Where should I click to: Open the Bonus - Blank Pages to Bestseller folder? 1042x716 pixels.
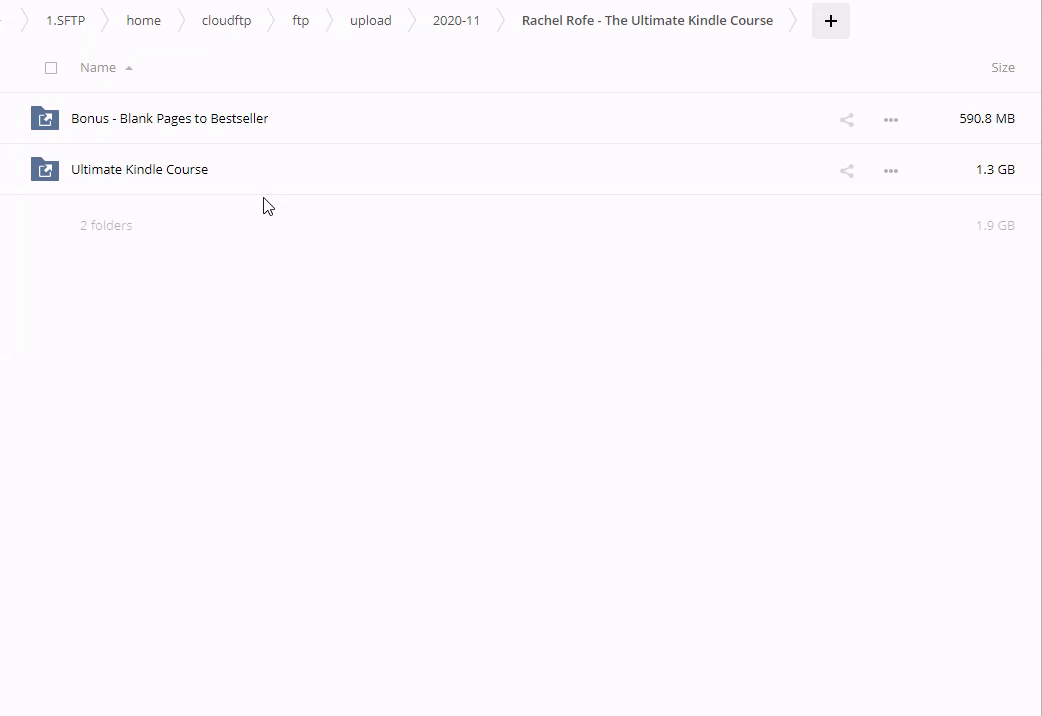click(x=169, y=118)
